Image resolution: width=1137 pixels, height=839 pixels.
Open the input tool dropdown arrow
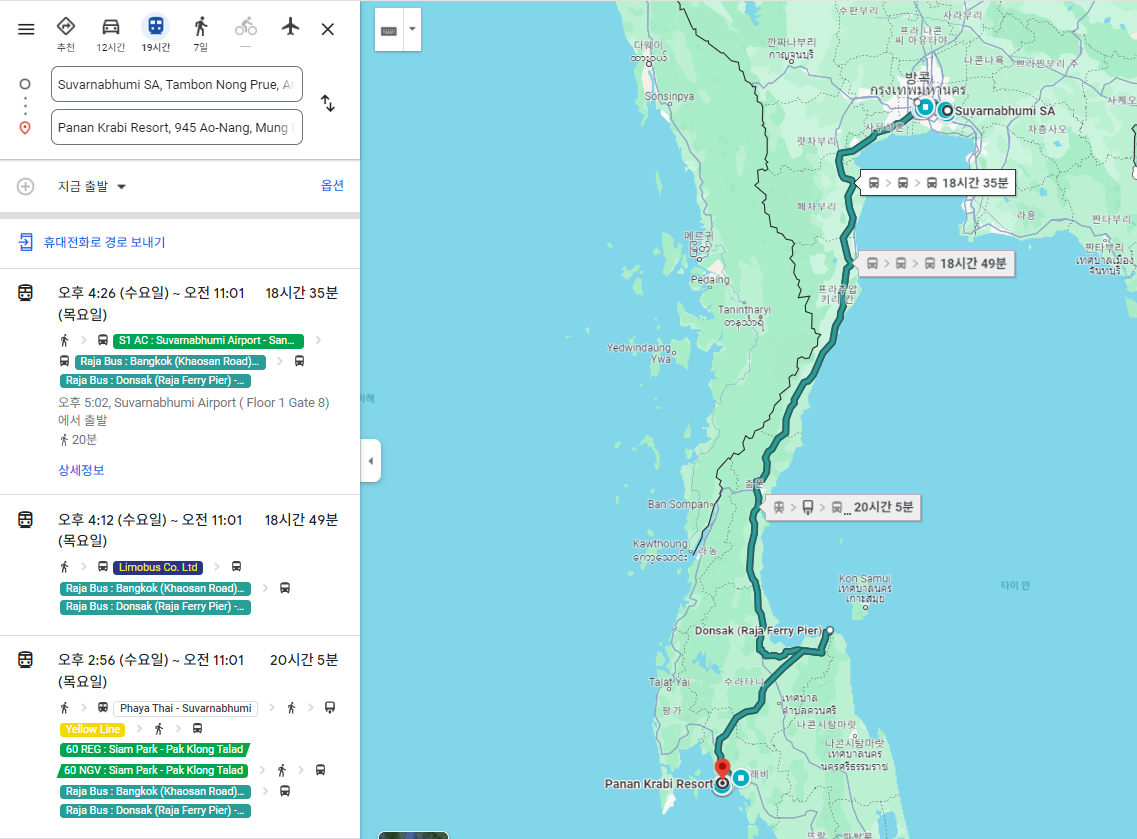pyautogui.click(x=412, y=30)
